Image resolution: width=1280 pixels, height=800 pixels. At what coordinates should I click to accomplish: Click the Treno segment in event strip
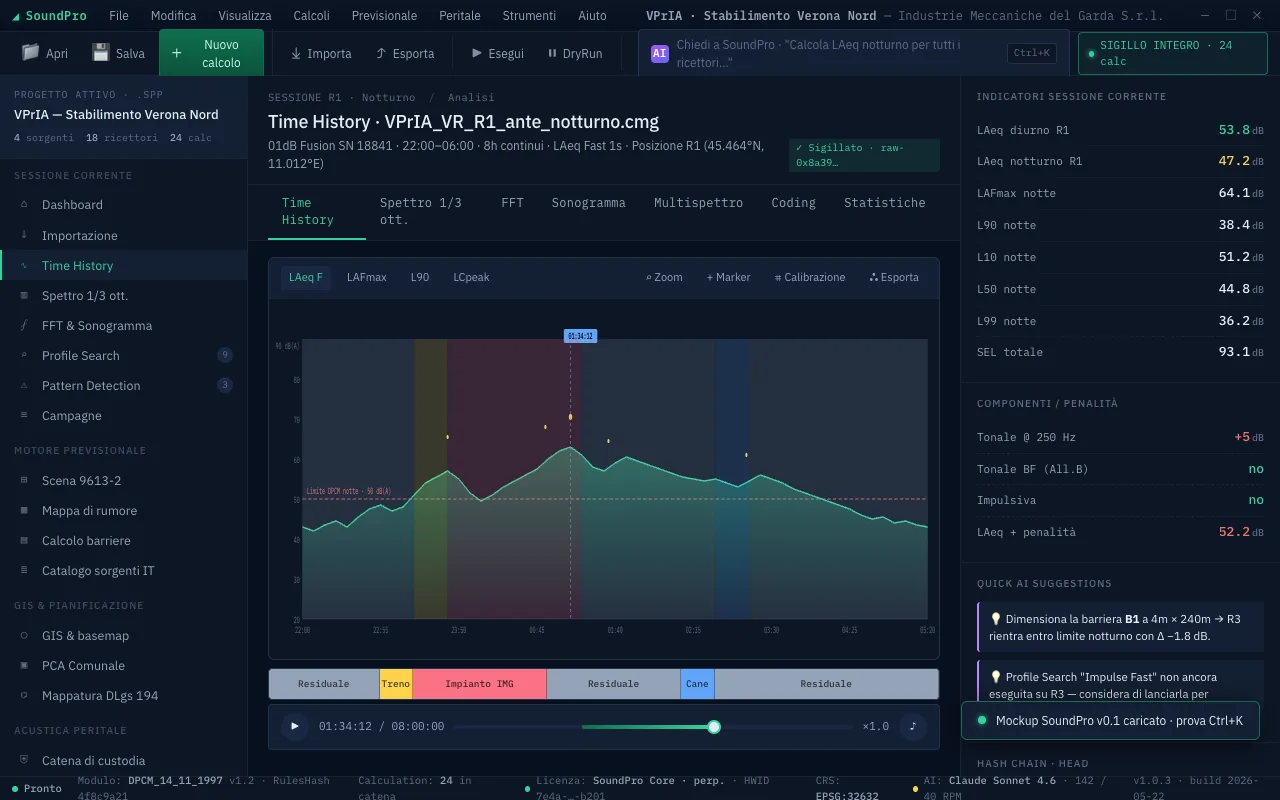[x=395, y=684]
